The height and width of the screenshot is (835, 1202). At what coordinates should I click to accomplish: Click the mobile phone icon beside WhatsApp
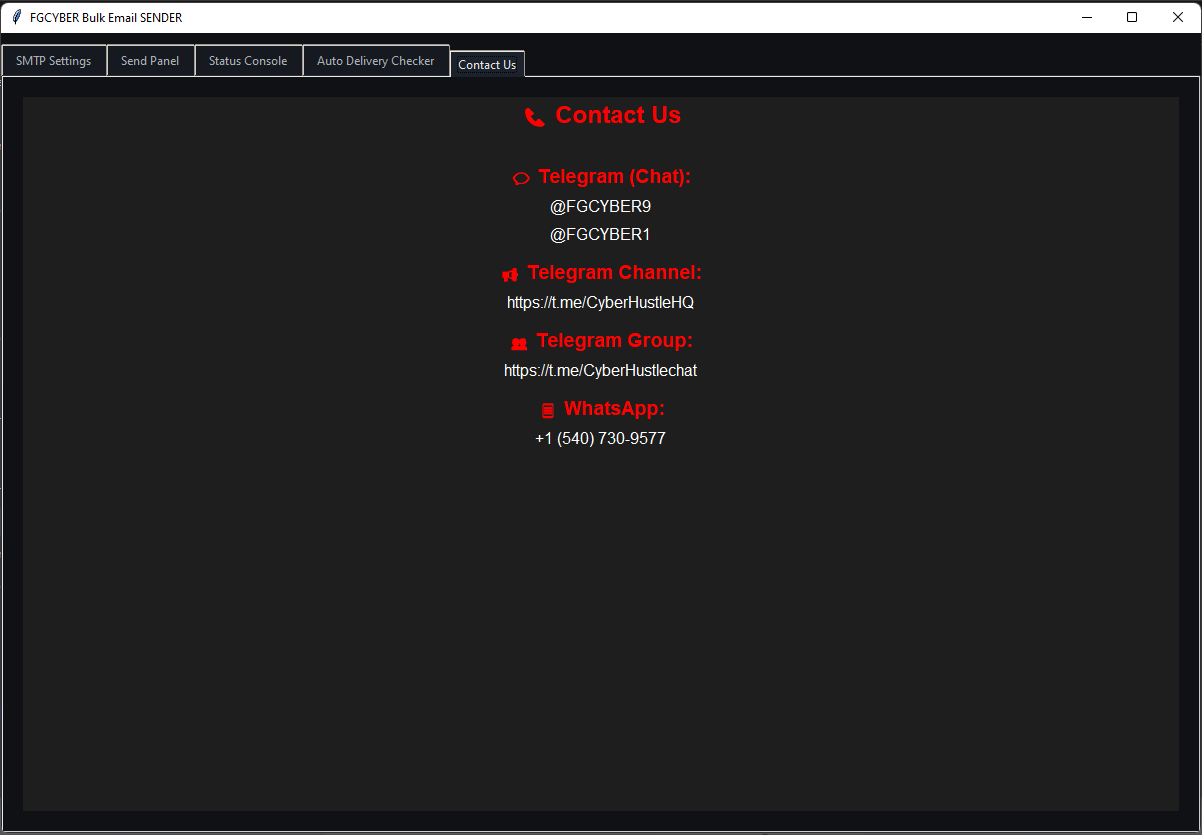pyautogui.click(x=547, y=410)
